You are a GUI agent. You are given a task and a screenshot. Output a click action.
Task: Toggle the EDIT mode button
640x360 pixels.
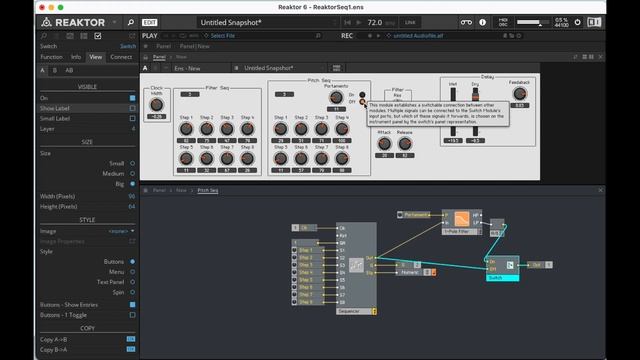(x=149, y=22)
